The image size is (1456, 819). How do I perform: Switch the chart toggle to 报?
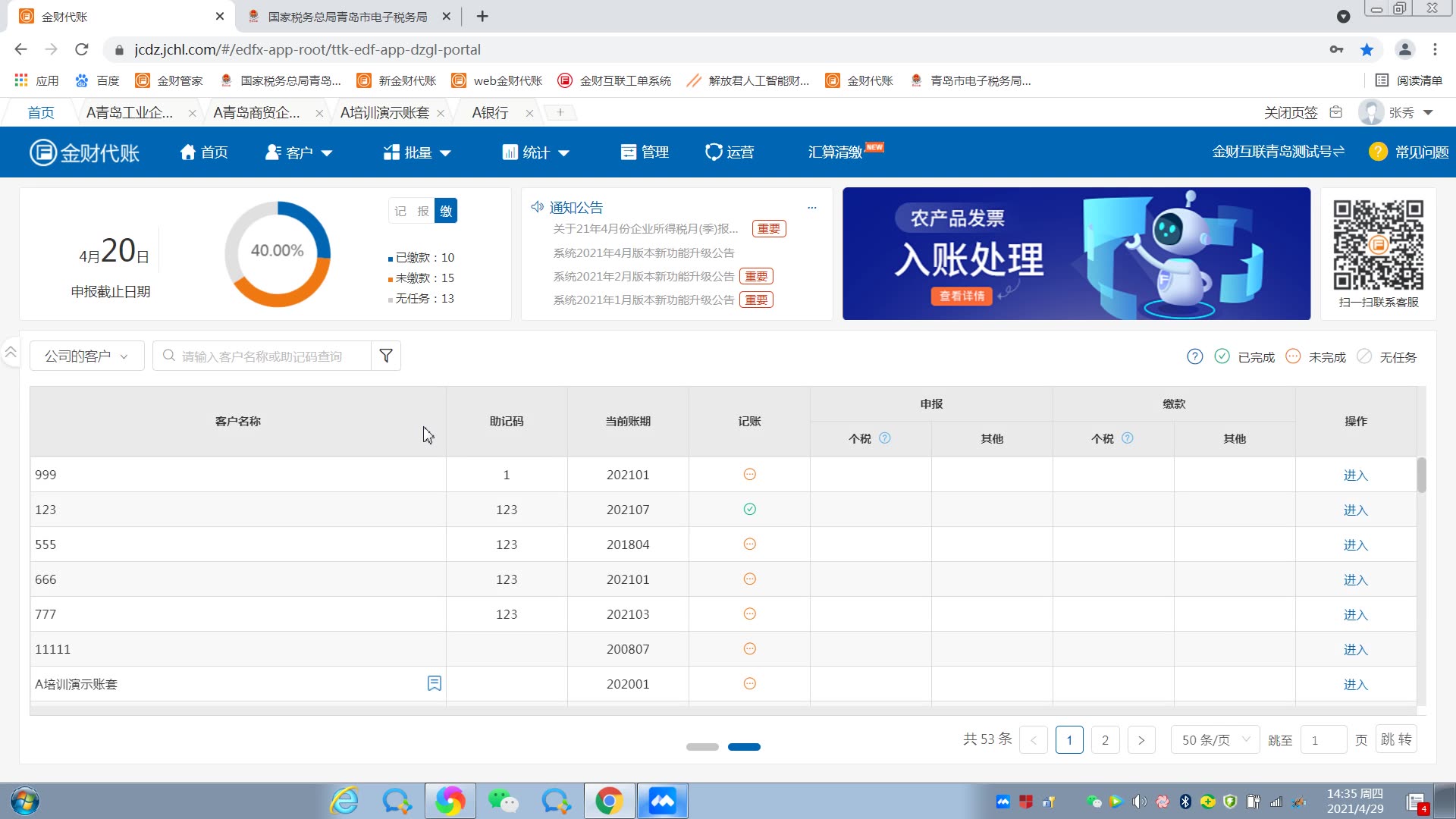423,211
